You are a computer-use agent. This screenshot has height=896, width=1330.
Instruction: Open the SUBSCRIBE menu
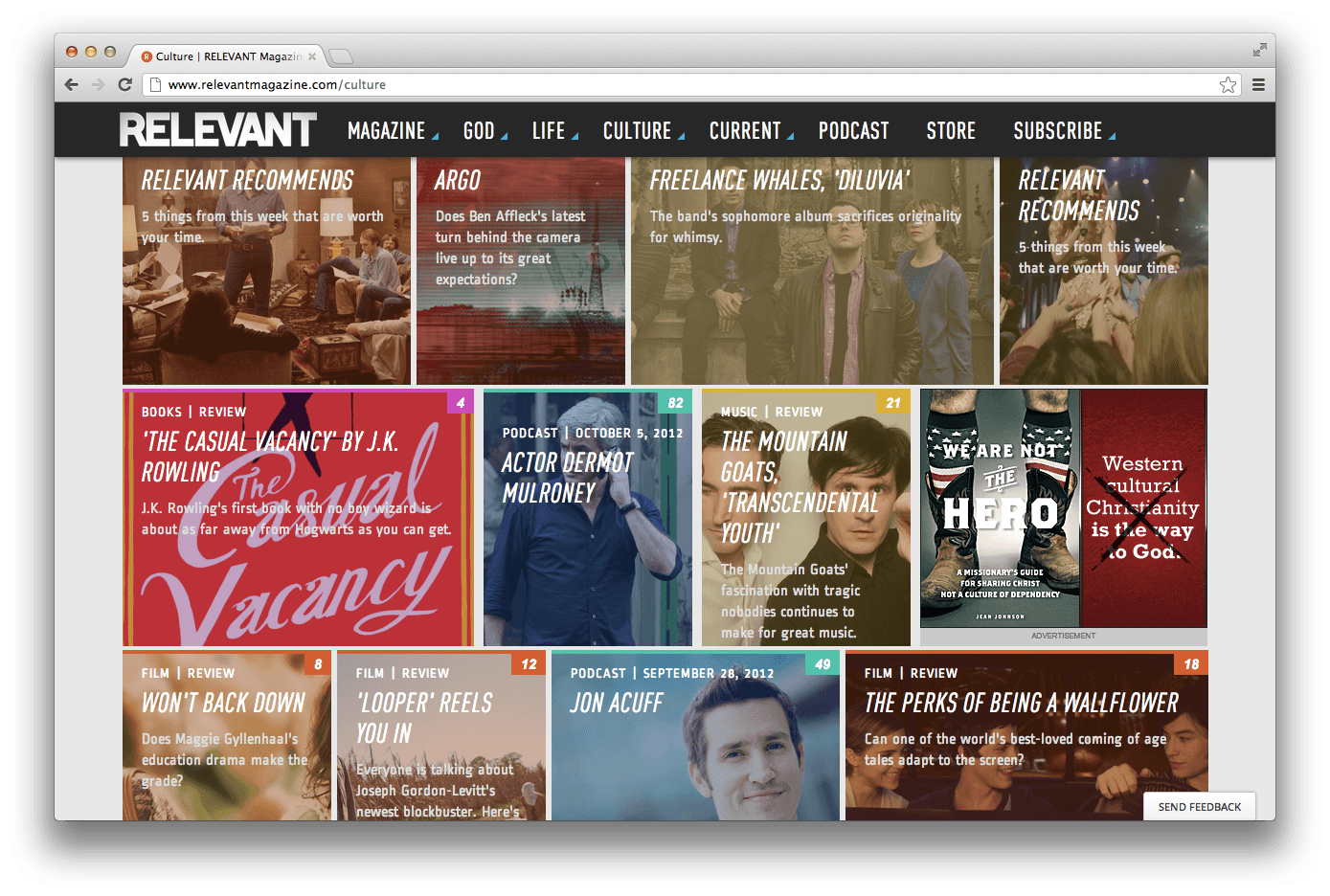click(x=1057, y=131)
